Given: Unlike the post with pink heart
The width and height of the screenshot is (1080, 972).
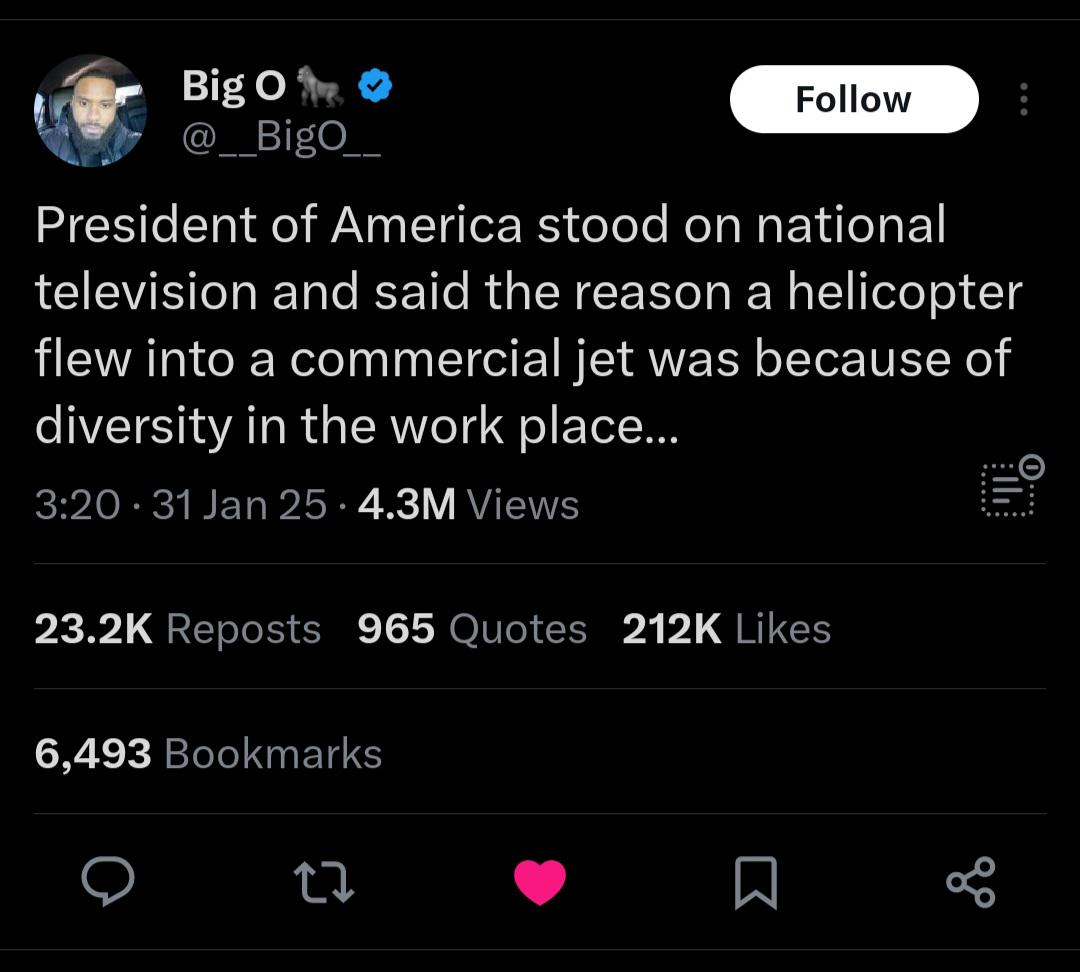Looking at the screenshot, I should tap(540, 882).
